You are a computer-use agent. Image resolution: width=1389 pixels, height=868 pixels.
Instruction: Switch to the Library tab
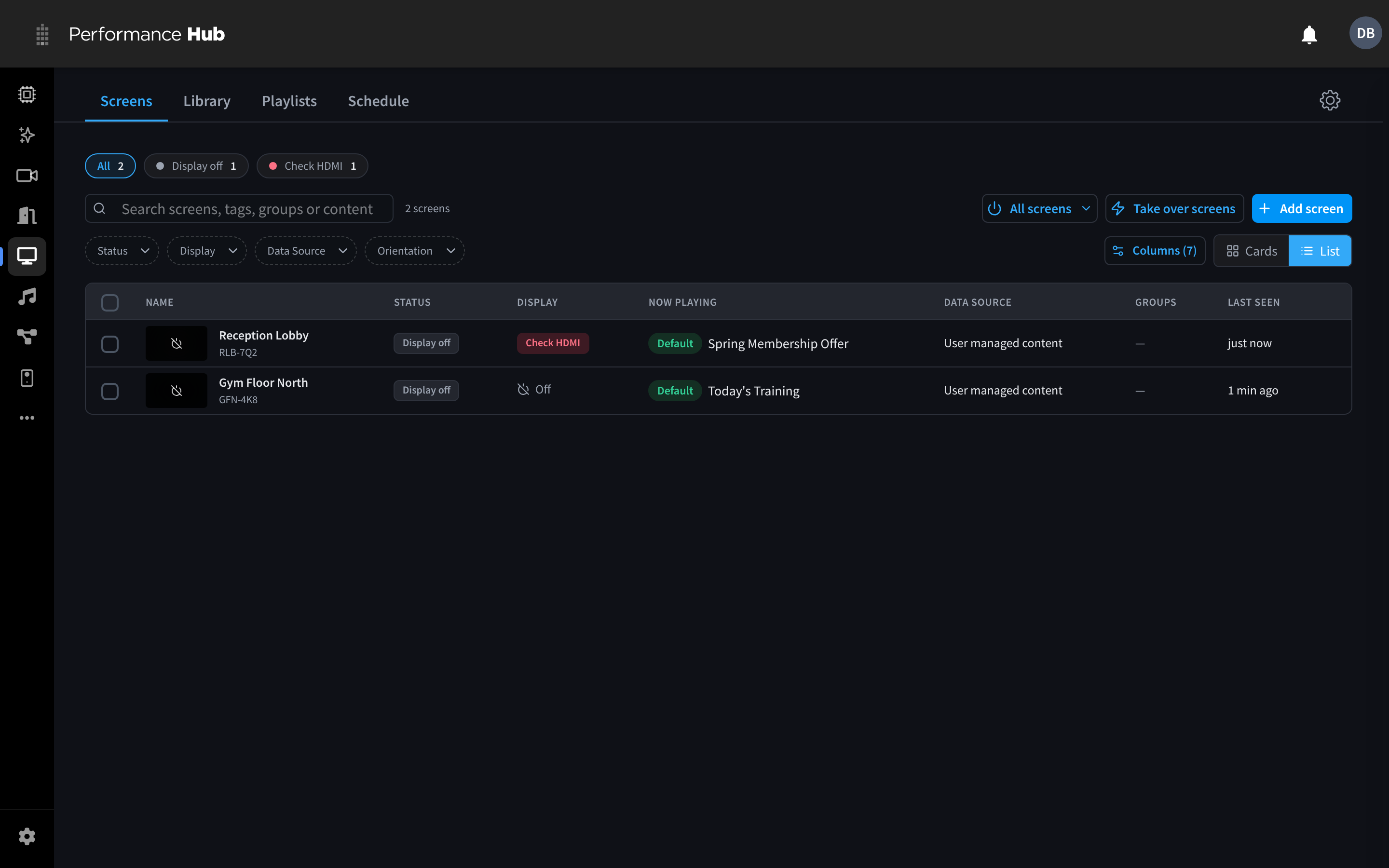click(206, 101)
